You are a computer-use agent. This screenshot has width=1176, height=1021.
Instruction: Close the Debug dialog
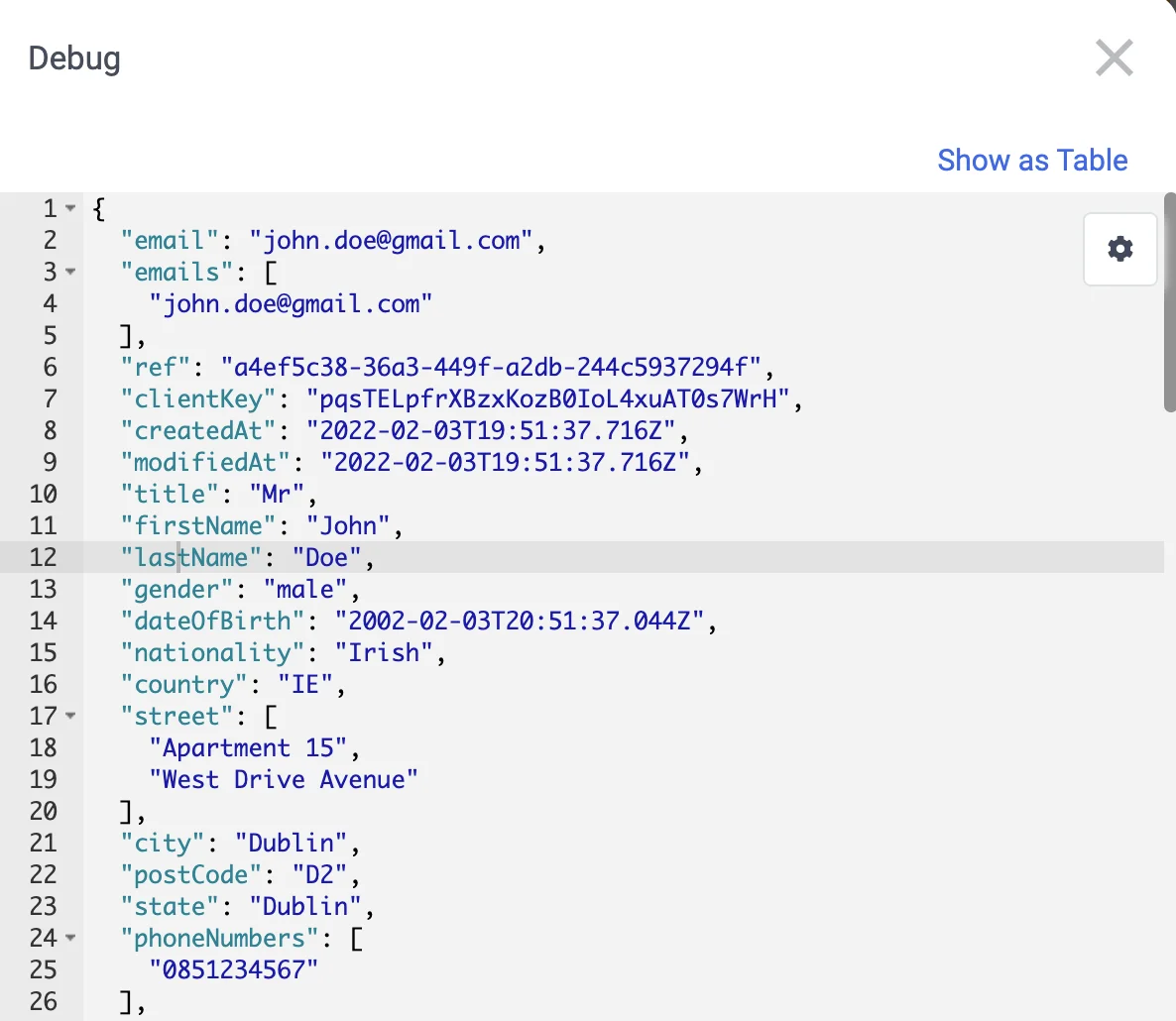coord(1114,58)
